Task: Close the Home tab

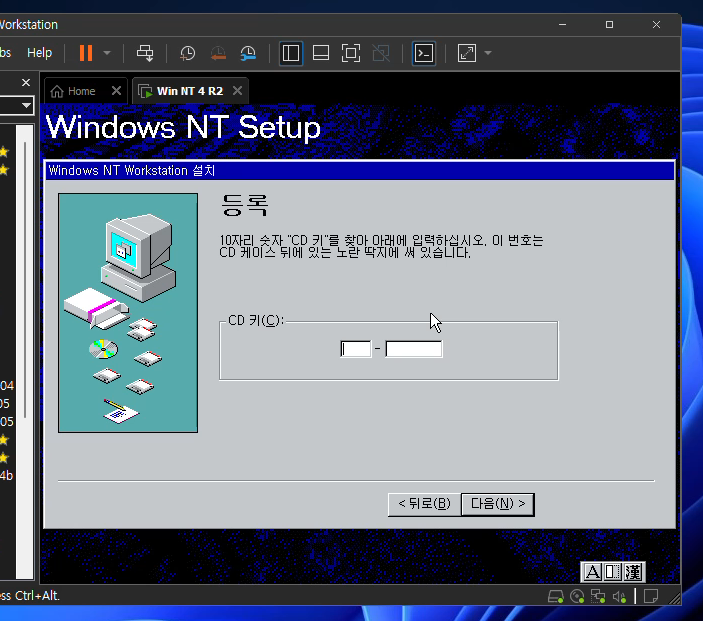Action: tap(116, 91)
